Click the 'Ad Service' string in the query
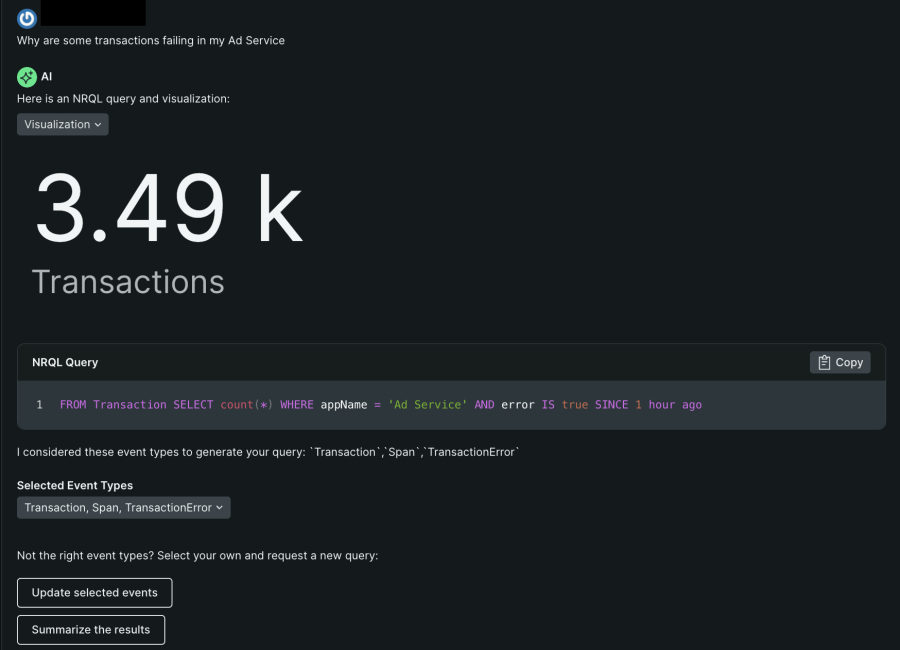The image size is (900, 650). pos(427,405)
